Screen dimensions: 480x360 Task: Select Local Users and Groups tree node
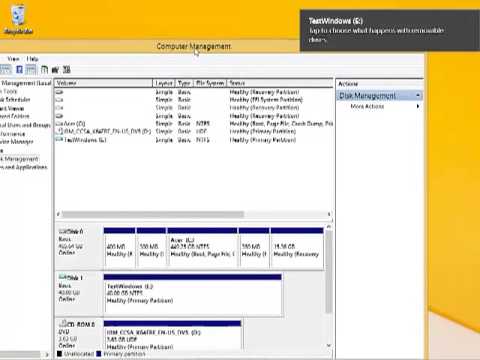click(x=25, y=125)
